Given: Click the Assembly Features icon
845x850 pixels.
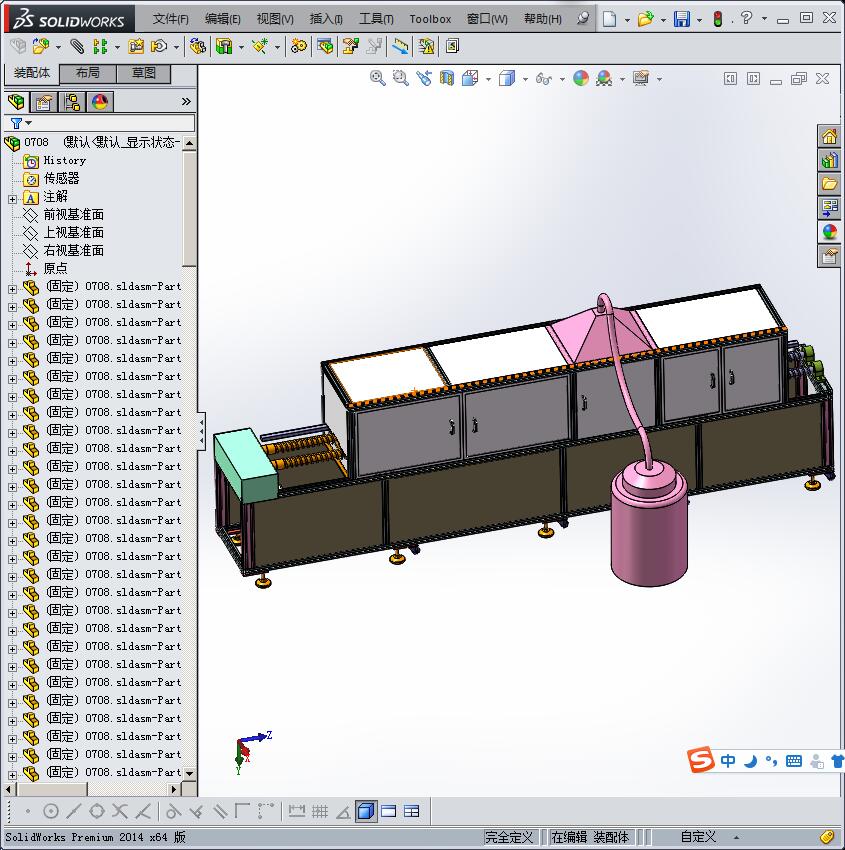Looking at the screenshot, I should pyautogui.click(x=223, y=47).
